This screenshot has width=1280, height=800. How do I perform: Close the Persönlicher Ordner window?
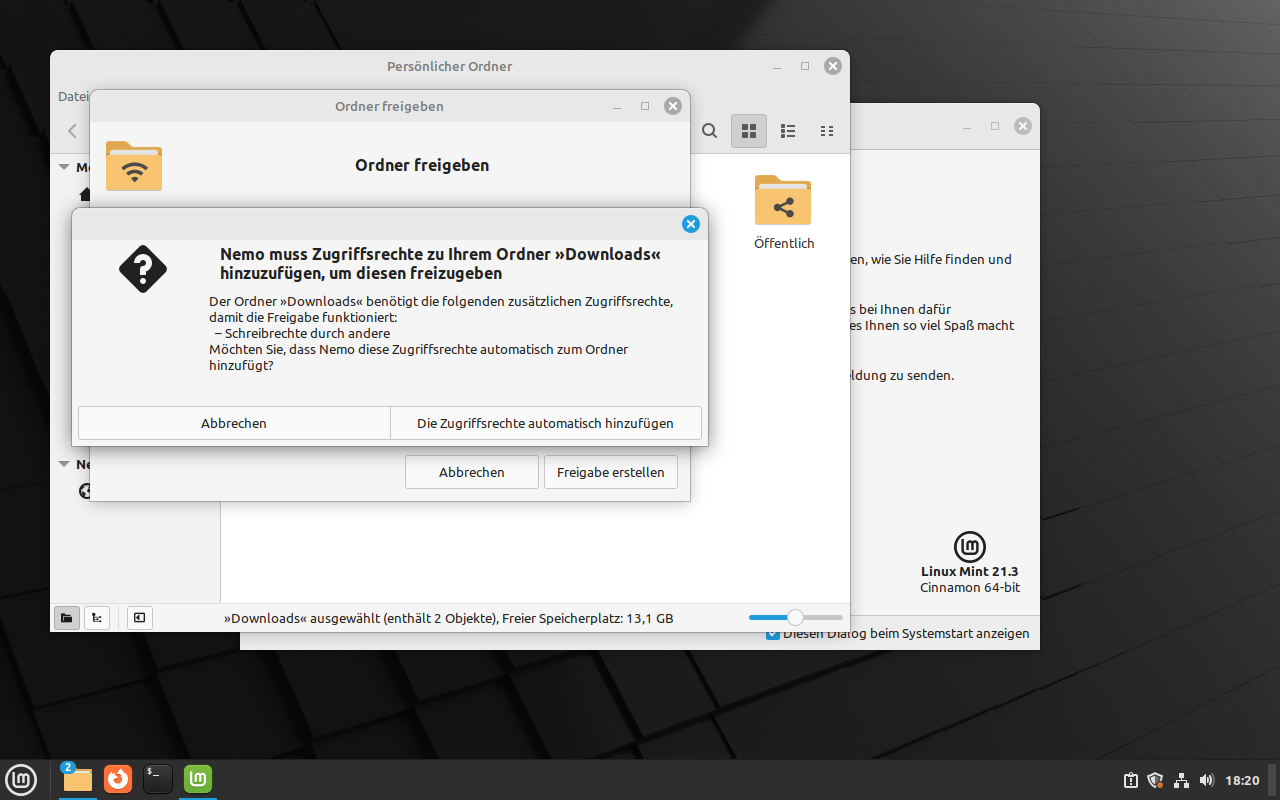point(832,66)
